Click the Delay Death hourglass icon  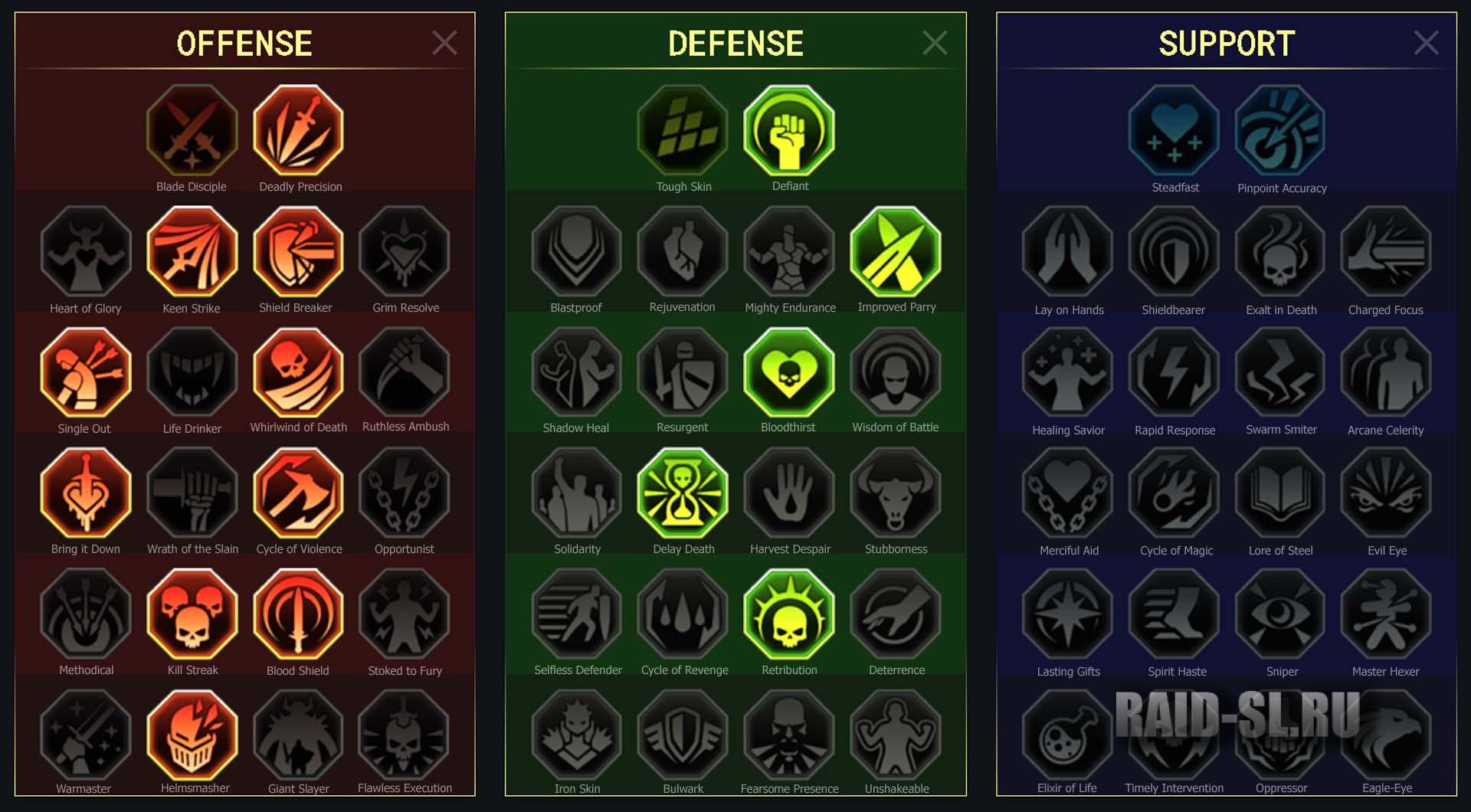coord(683,493)
